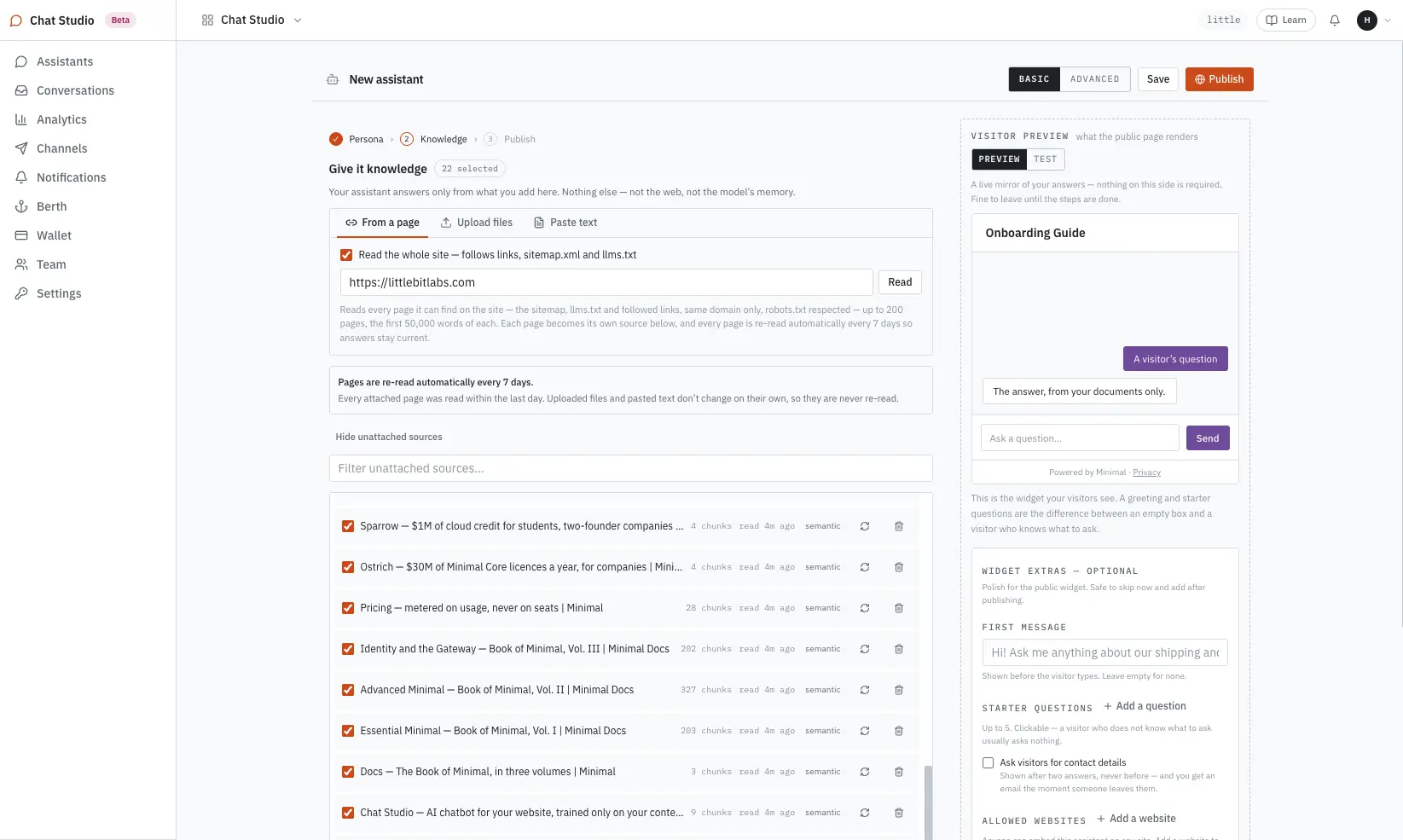
Task: Switch to the Paste text tab
Action: coord(565,223)
